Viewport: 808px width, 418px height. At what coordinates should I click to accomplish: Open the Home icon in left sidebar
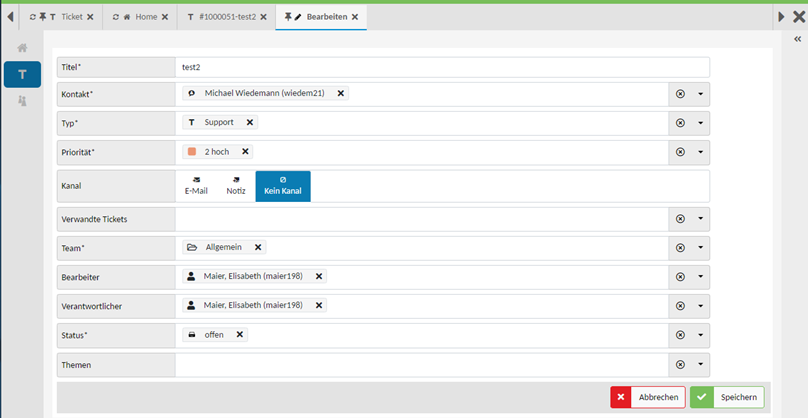point(22,48)
